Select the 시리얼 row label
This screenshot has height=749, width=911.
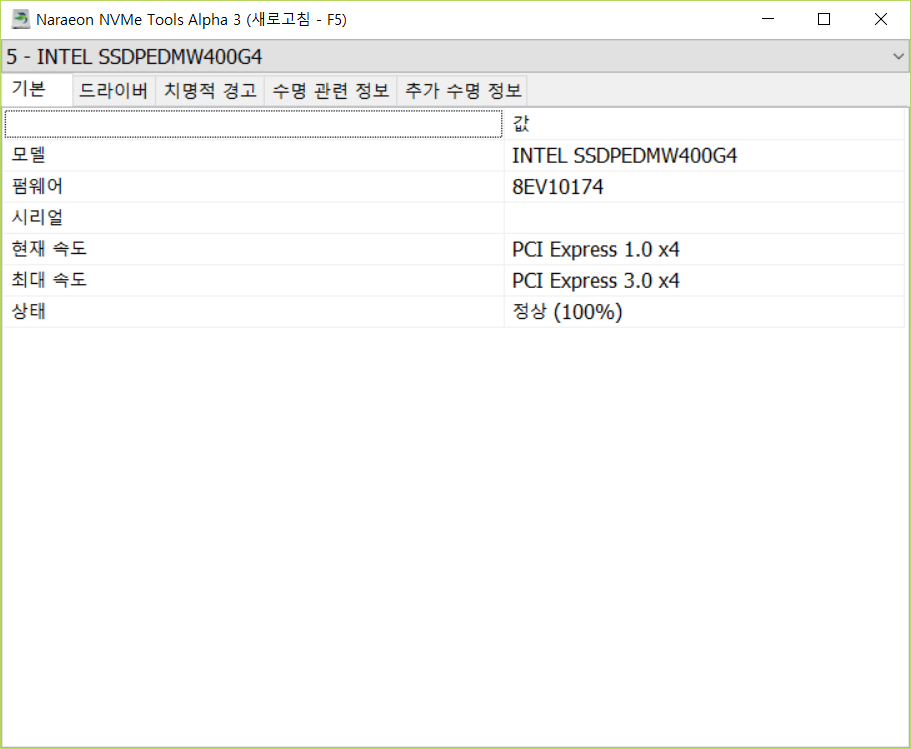37,218
